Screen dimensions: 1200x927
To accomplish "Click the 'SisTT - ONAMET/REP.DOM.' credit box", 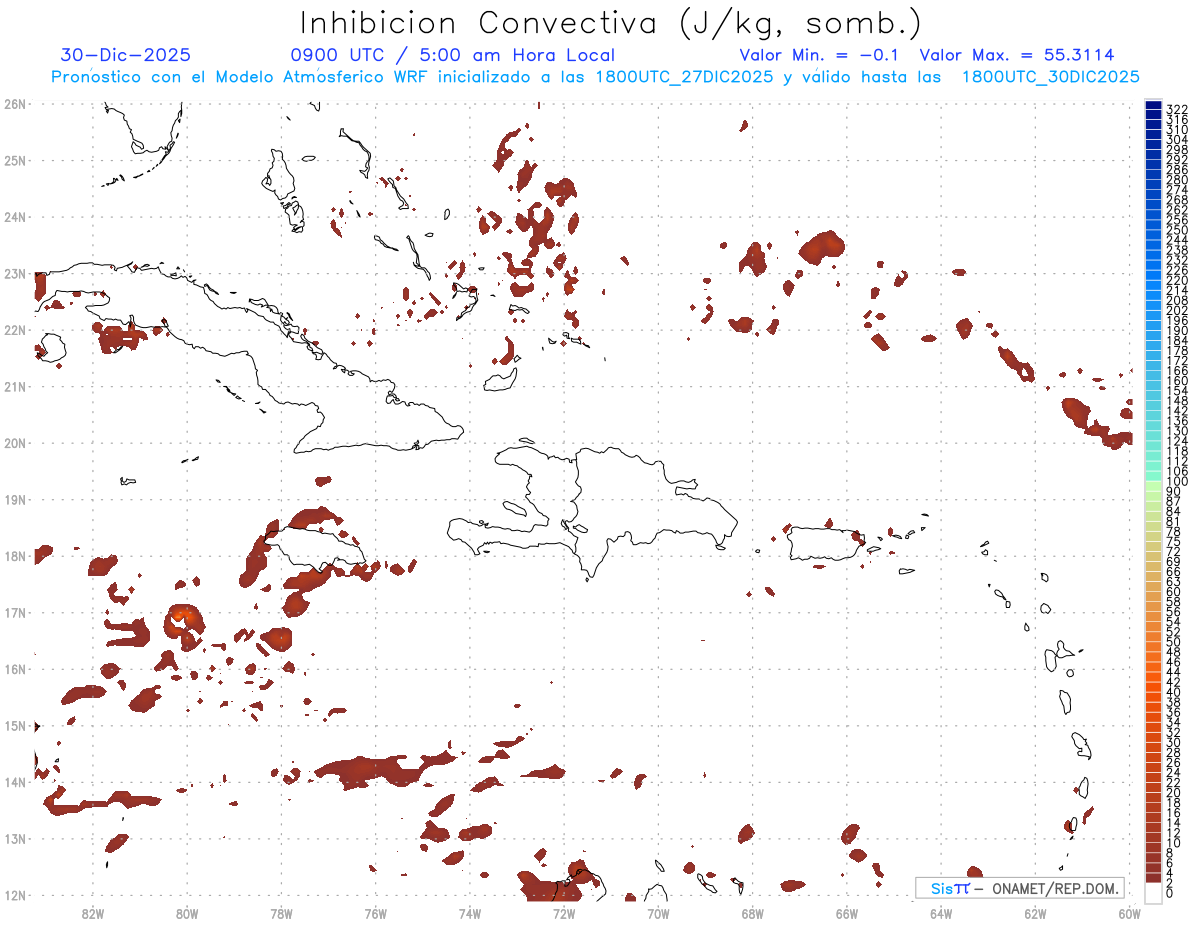I will point(1019,888).
